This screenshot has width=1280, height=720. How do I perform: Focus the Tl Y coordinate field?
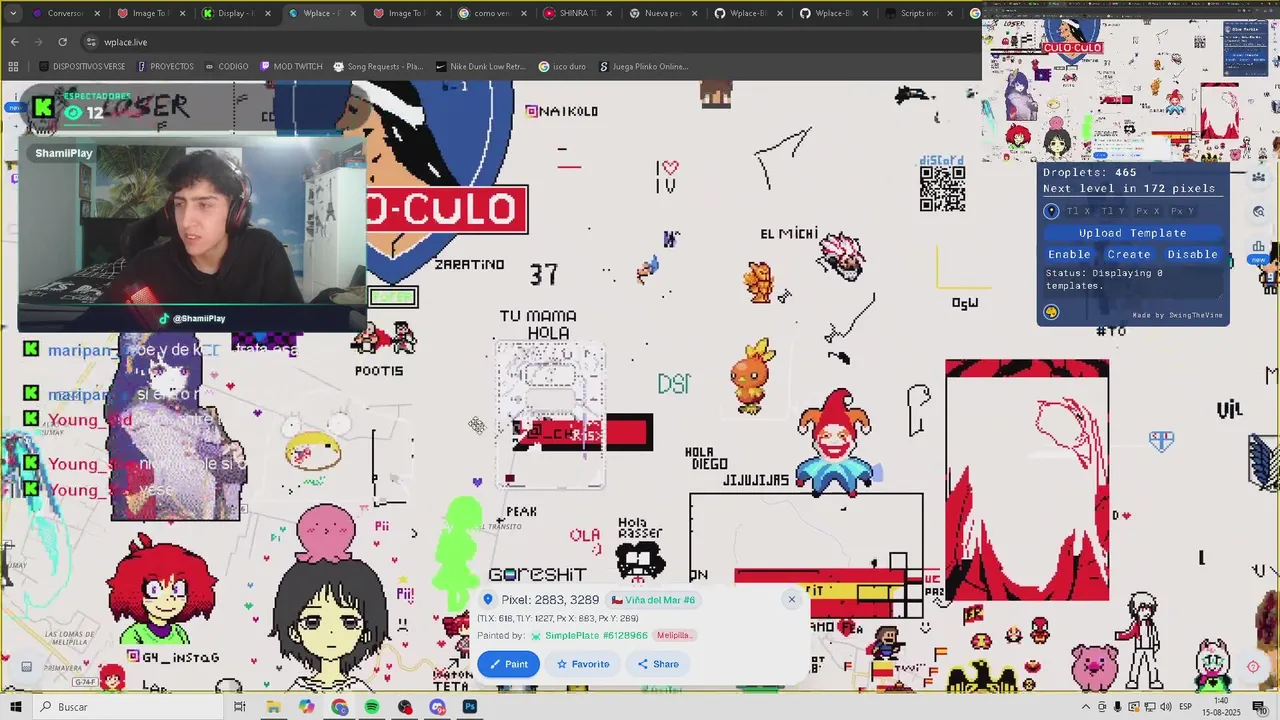click(x=1112, y=211)
